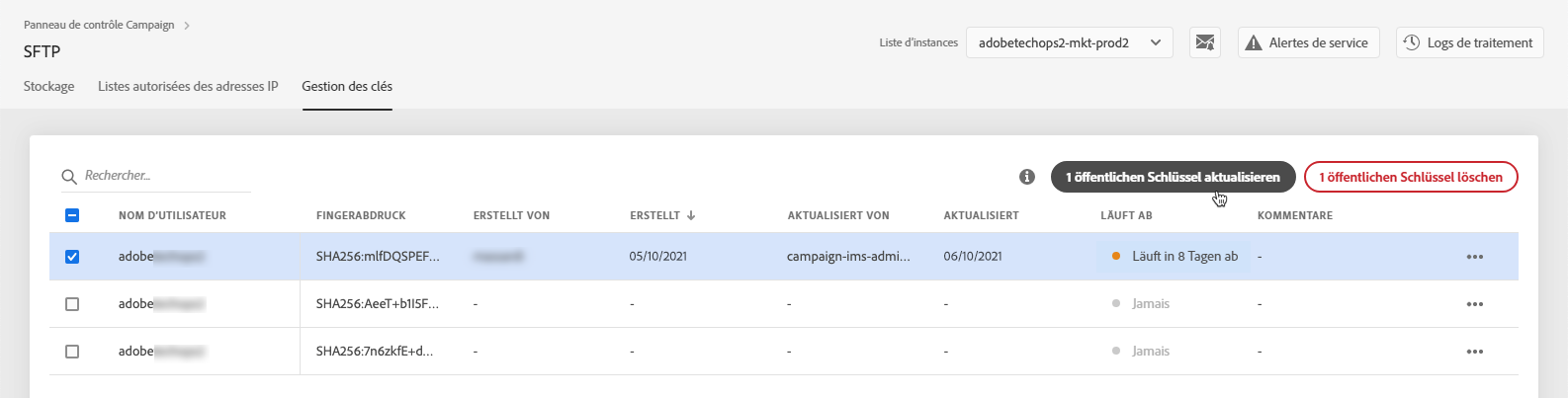Select the SHA256:7n6zkfE row checkbox
The width and height of the screenshot is (1568, 398).
click(72, 352)
